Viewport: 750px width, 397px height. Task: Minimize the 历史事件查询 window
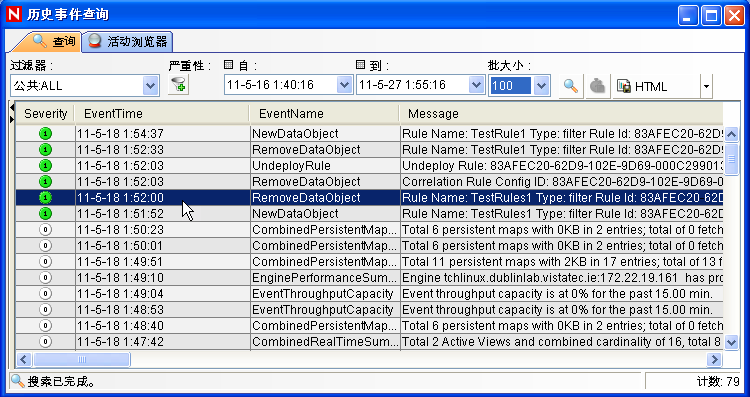688,15
